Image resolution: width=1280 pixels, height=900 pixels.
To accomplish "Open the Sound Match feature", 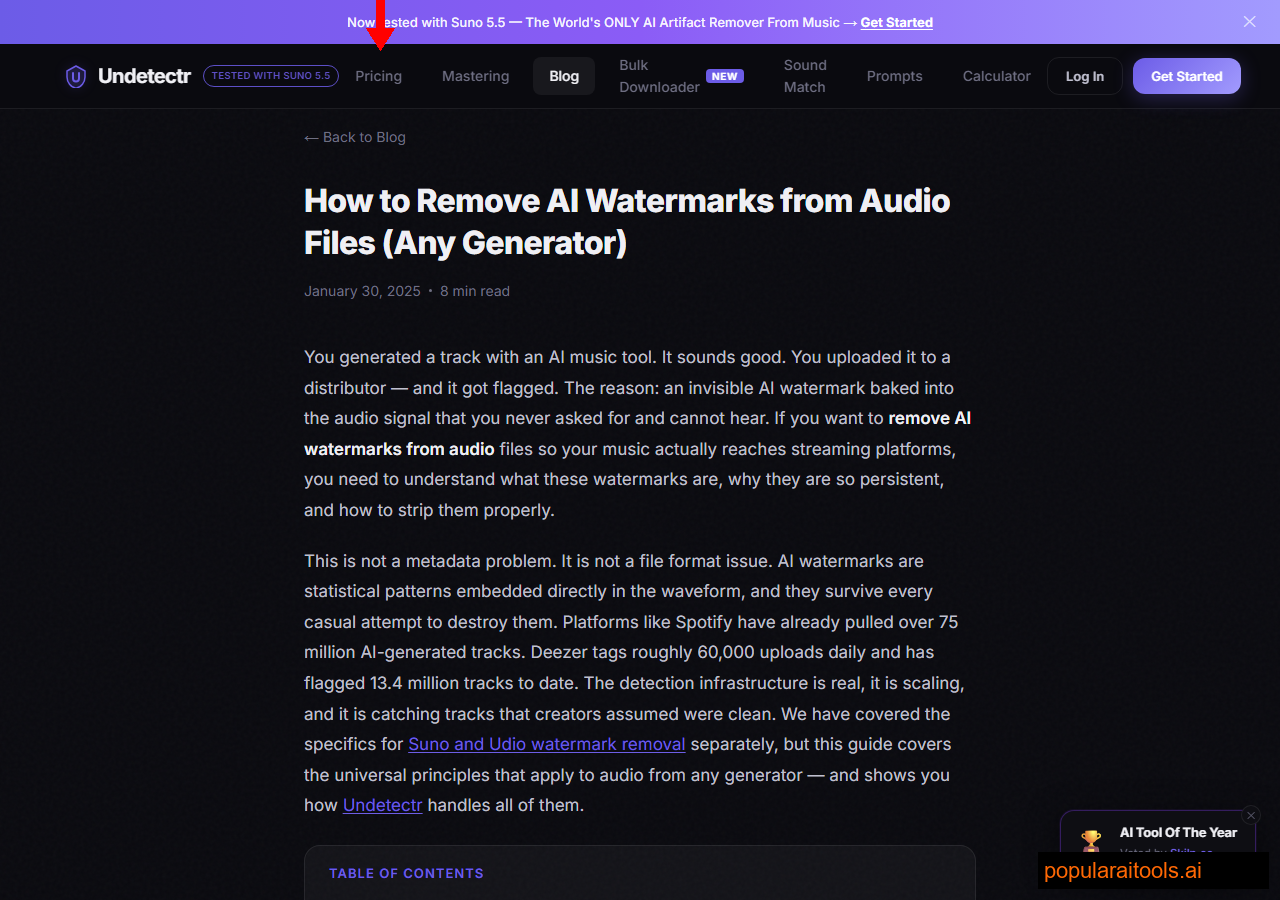I will pyautogui.click(x=804, y=76).
